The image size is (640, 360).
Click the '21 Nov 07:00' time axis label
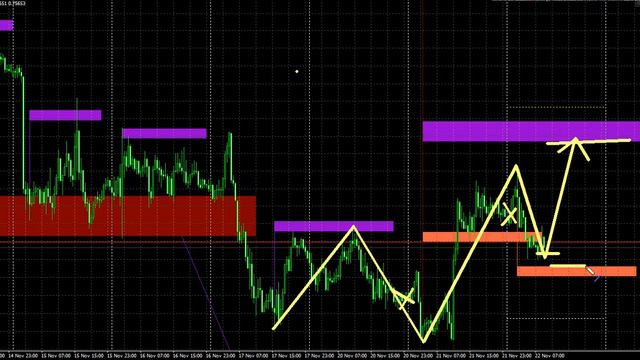[451, 356]
